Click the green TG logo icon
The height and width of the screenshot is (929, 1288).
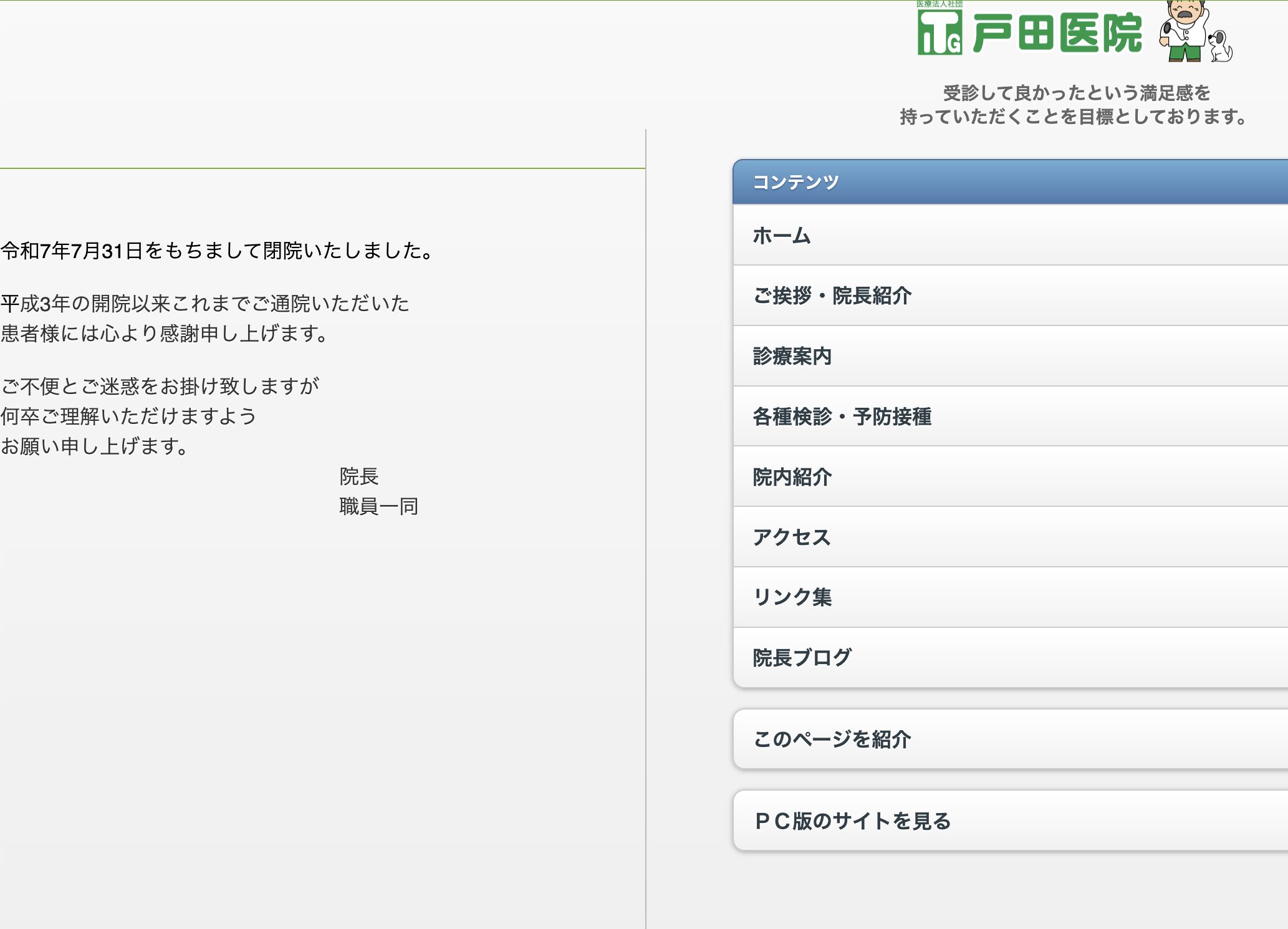pyautogui.click(x=940, y=32)
